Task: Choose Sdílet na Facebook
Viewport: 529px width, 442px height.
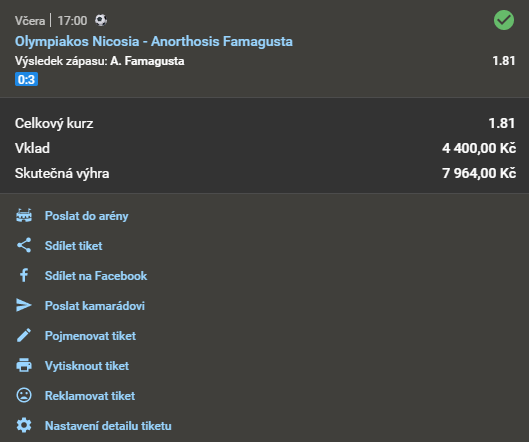Action: tap(96, 276)
